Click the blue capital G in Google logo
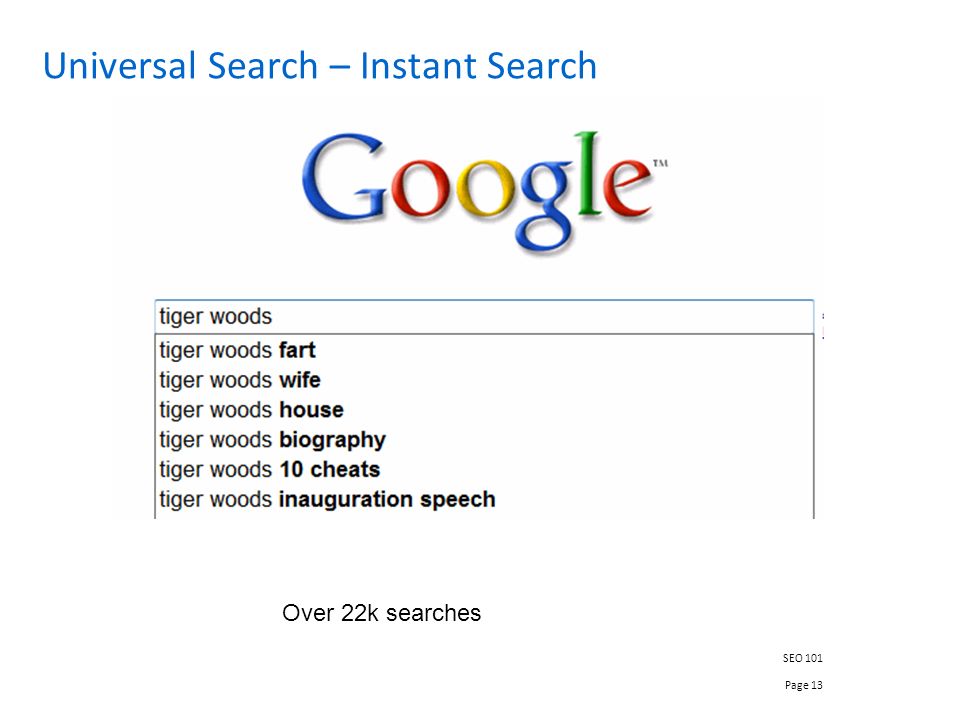Screen dimensions: 960x720 click(x=343, y=178)
